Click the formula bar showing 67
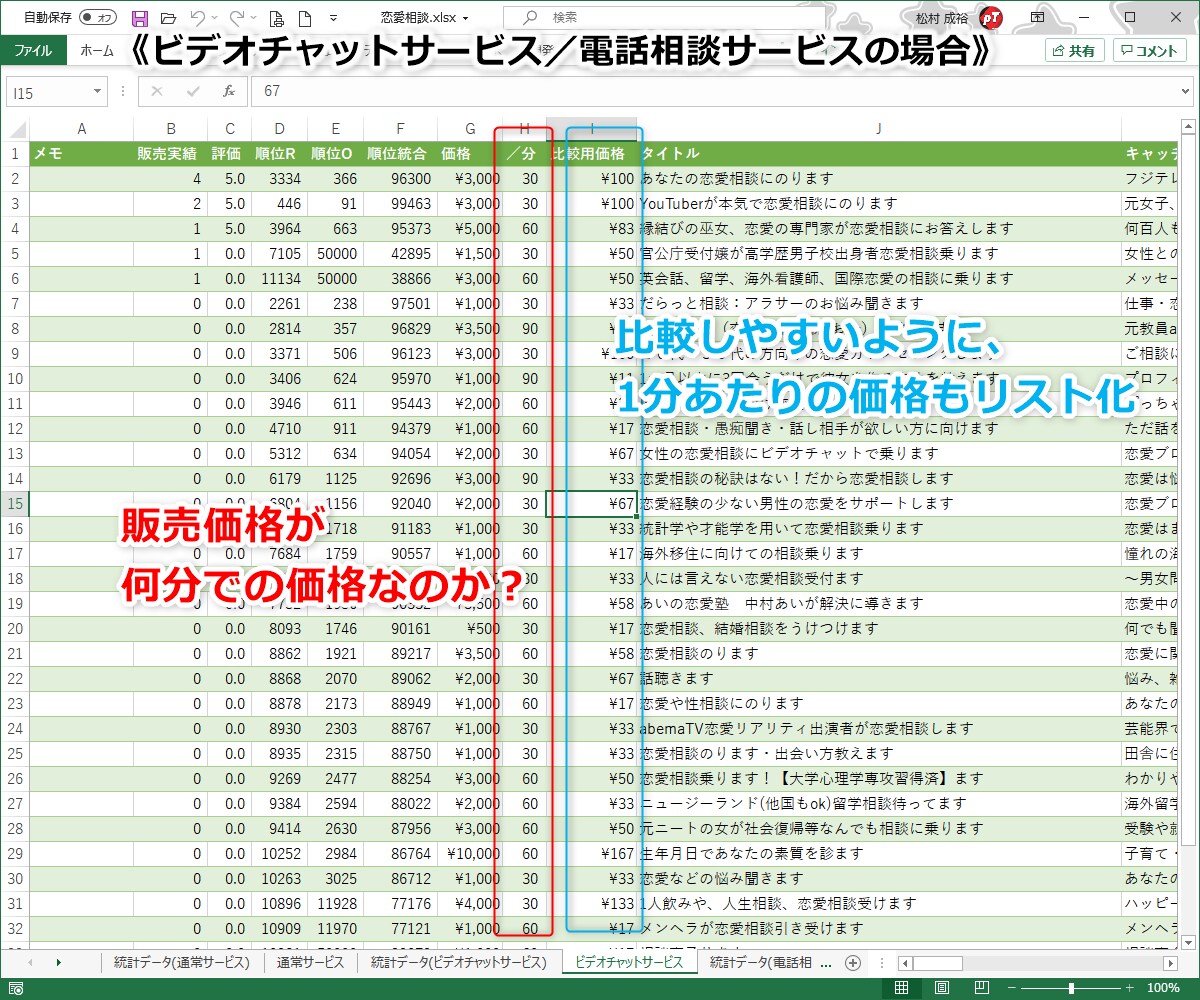This screenshot has width=1200, height=1000. point(712,91)
